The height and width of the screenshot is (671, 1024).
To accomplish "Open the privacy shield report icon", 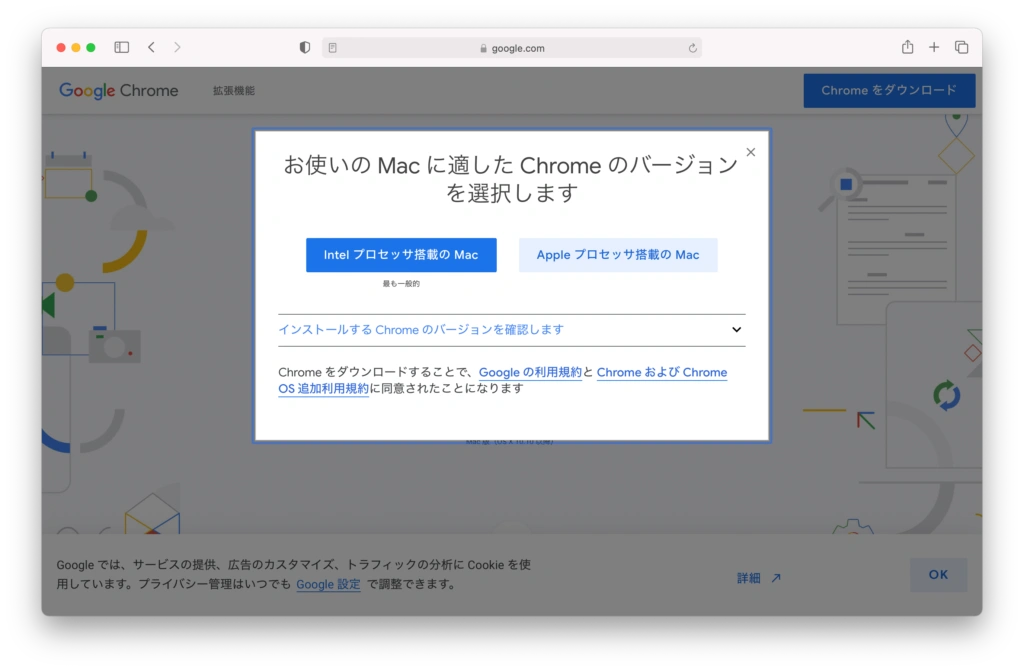I will (x=304, y=47).
